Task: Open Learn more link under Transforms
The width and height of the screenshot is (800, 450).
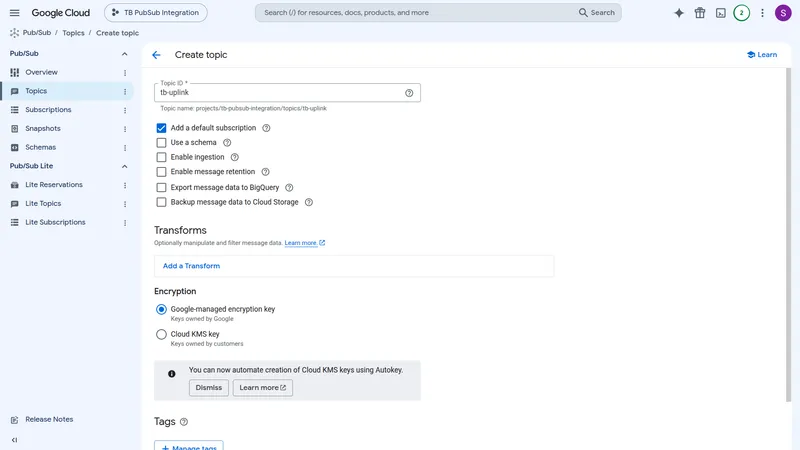Action: pos(305,243)
